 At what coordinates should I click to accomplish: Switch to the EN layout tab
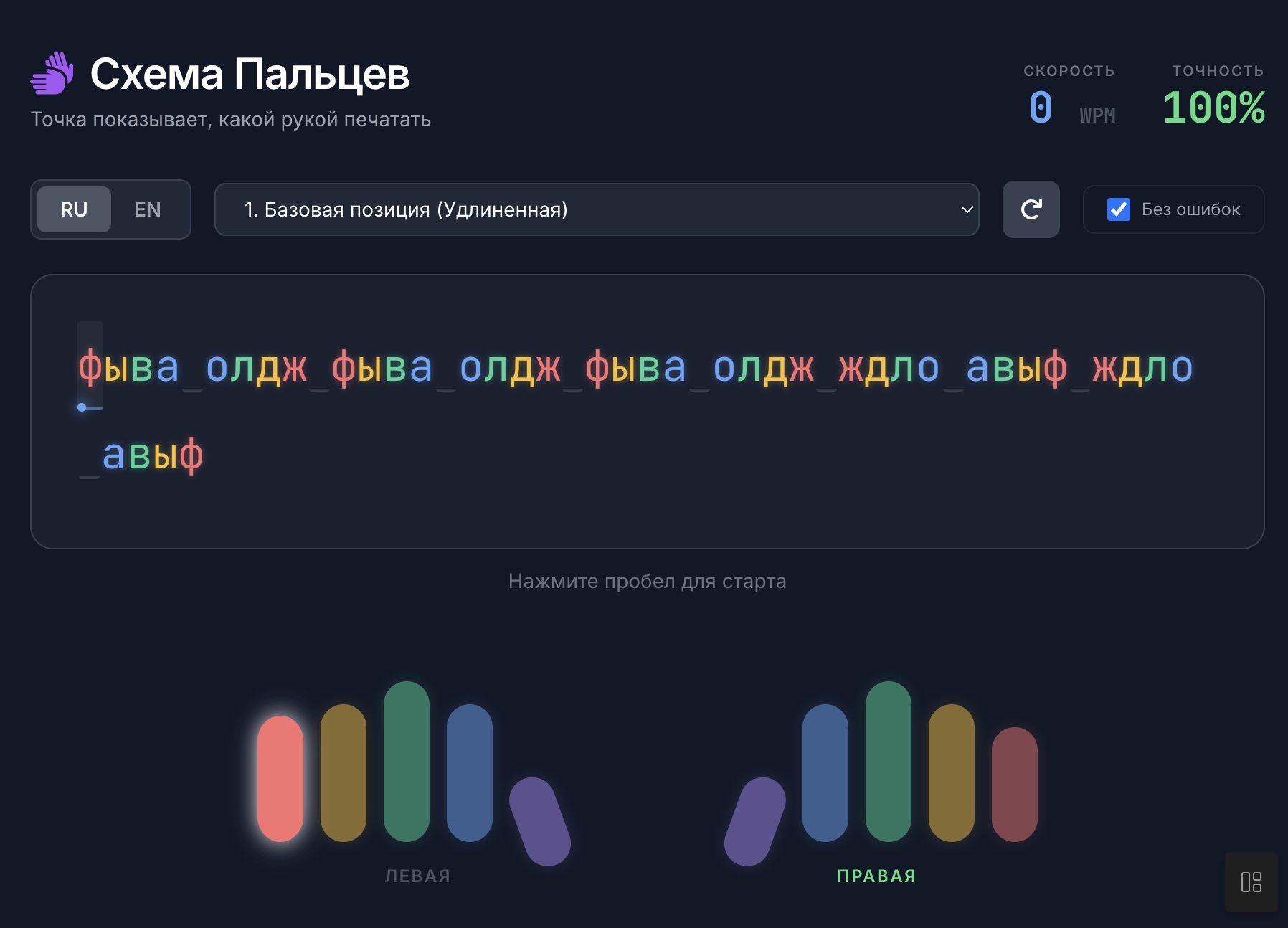147,209
